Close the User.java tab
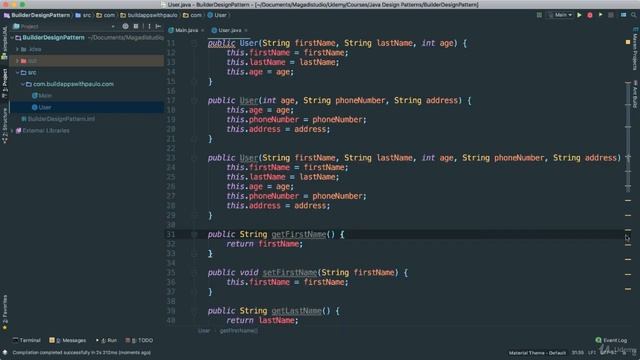Image resolution: width=640 pixels, height=360 pixels. click(246, 31)
